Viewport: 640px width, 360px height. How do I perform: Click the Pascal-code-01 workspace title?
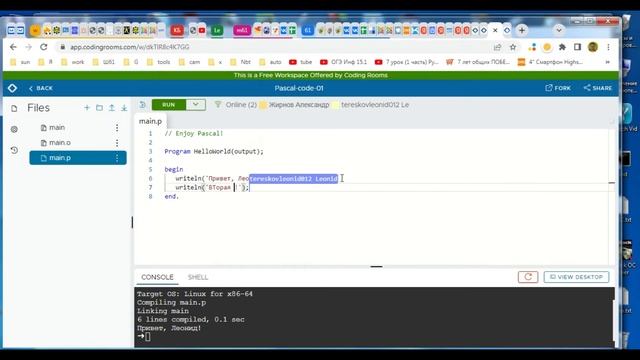click(299, 88)
